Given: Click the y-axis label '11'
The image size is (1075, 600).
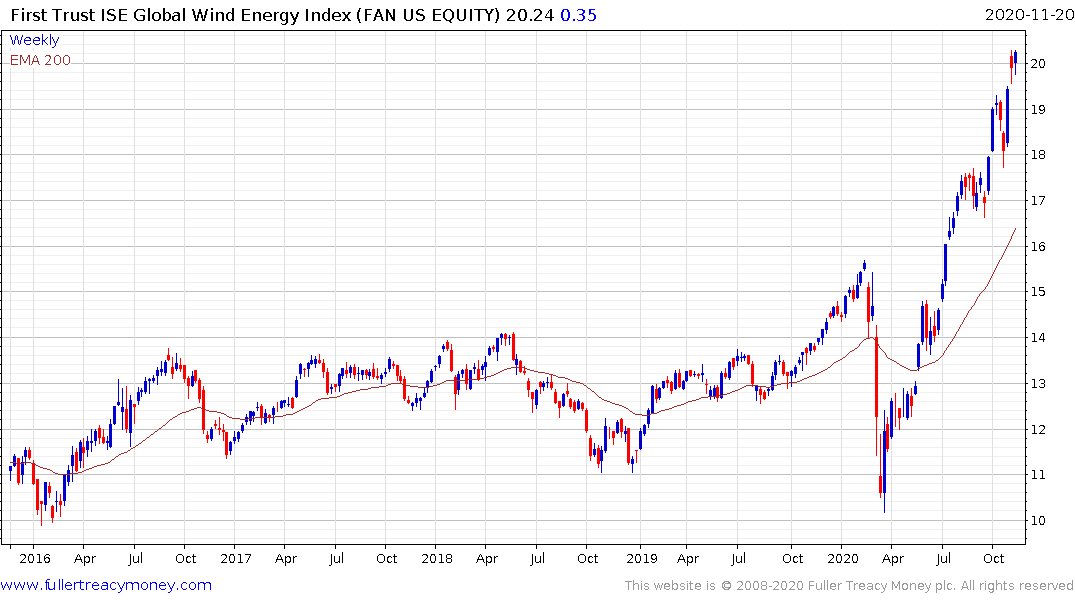Looking at the screenshot, I should 1038,475.
